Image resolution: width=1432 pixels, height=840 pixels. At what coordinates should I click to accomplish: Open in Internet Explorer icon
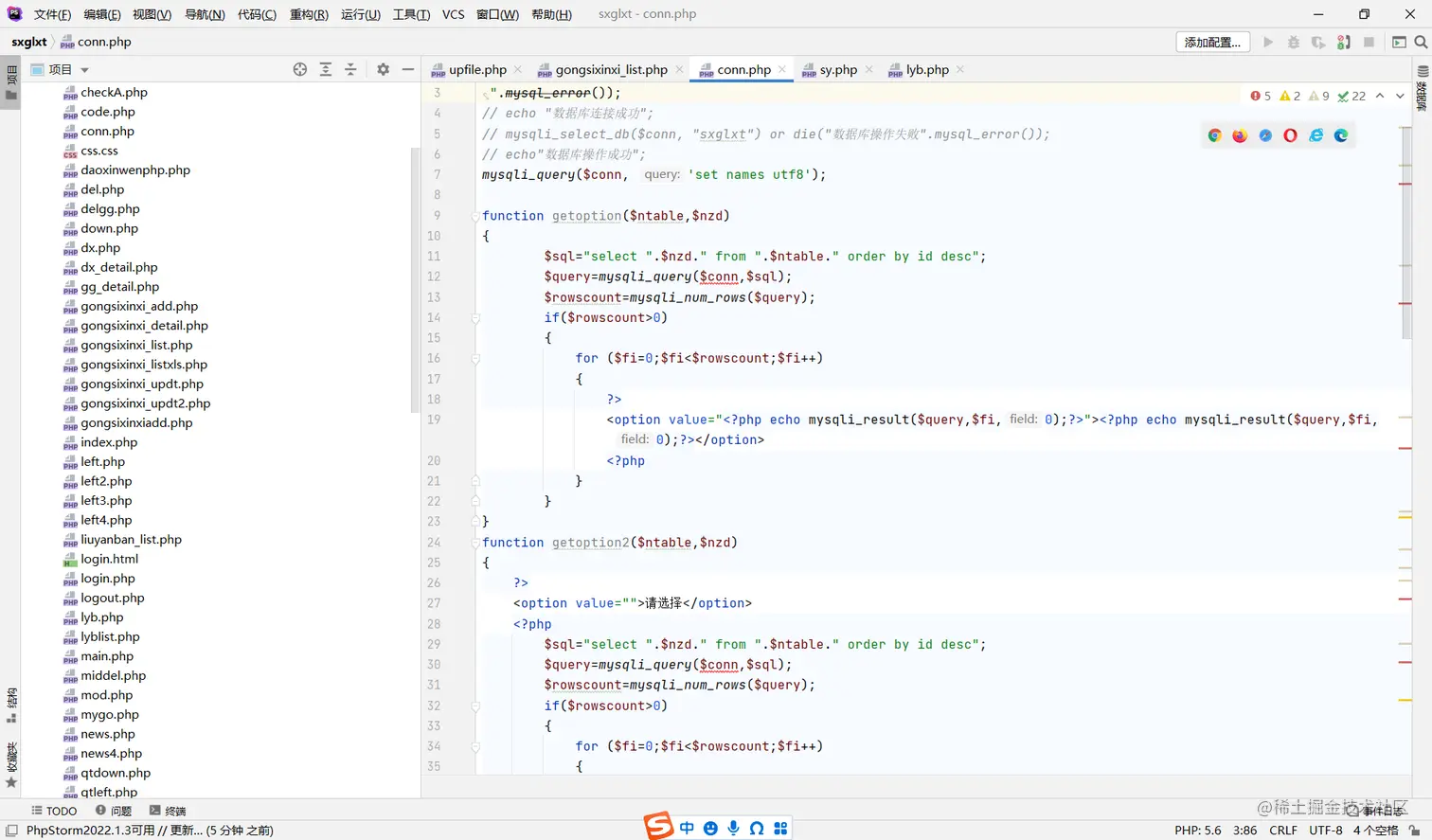click(1316, 135)
